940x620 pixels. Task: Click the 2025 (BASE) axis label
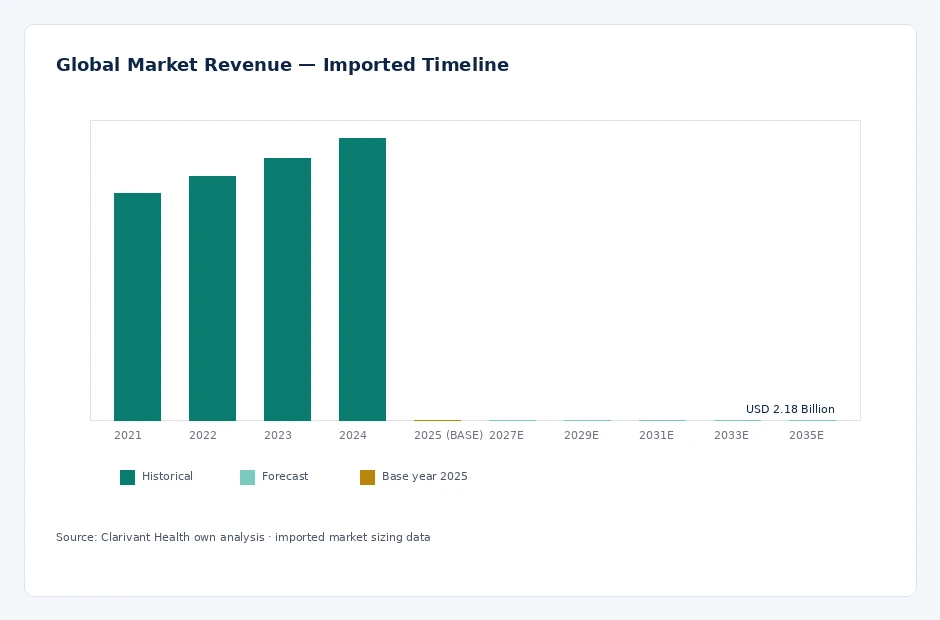[x=448, y=435]
